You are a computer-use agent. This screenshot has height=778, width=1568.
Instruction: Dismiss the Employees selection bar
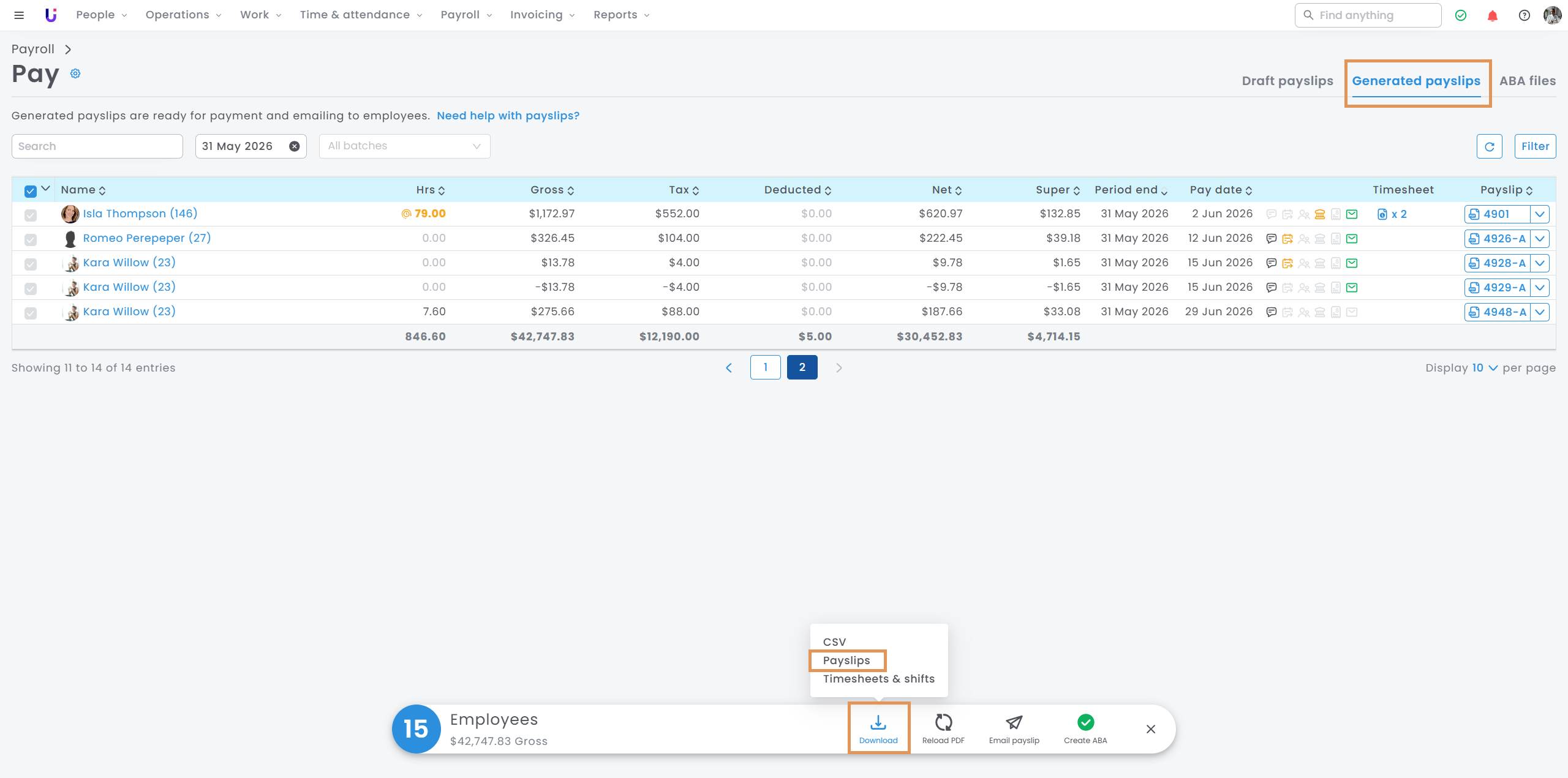1151,729
